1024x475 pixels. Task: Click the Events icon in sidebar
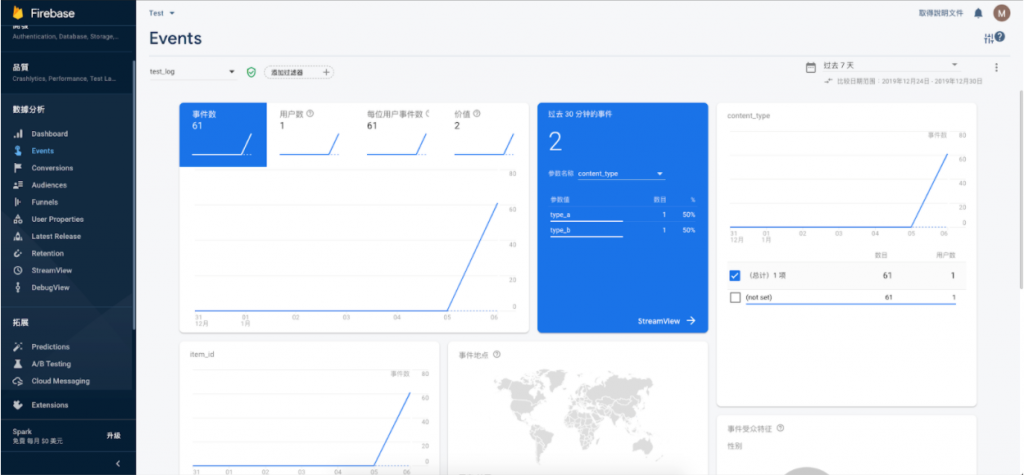[x=18, y=151]
